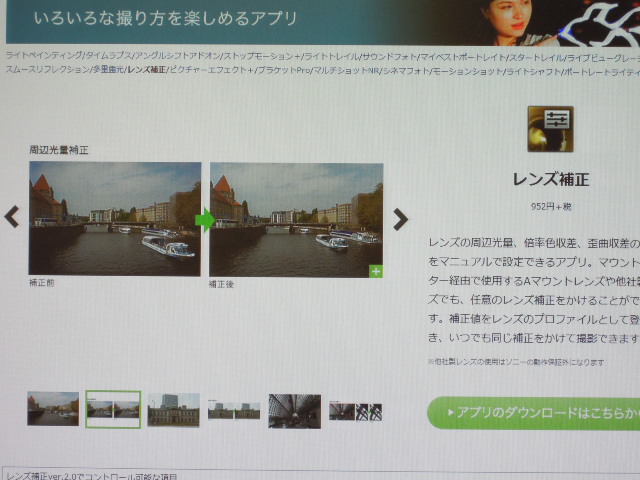The height and width of the screenshot is (480, 640).
Task: Advance to next slide with right chevron
Action: [400, 220]
